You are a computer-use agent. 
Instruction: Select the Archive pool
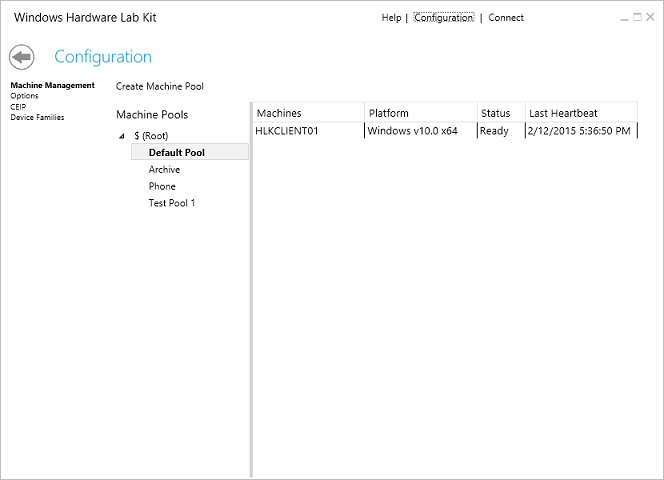(x=164, y=169)
